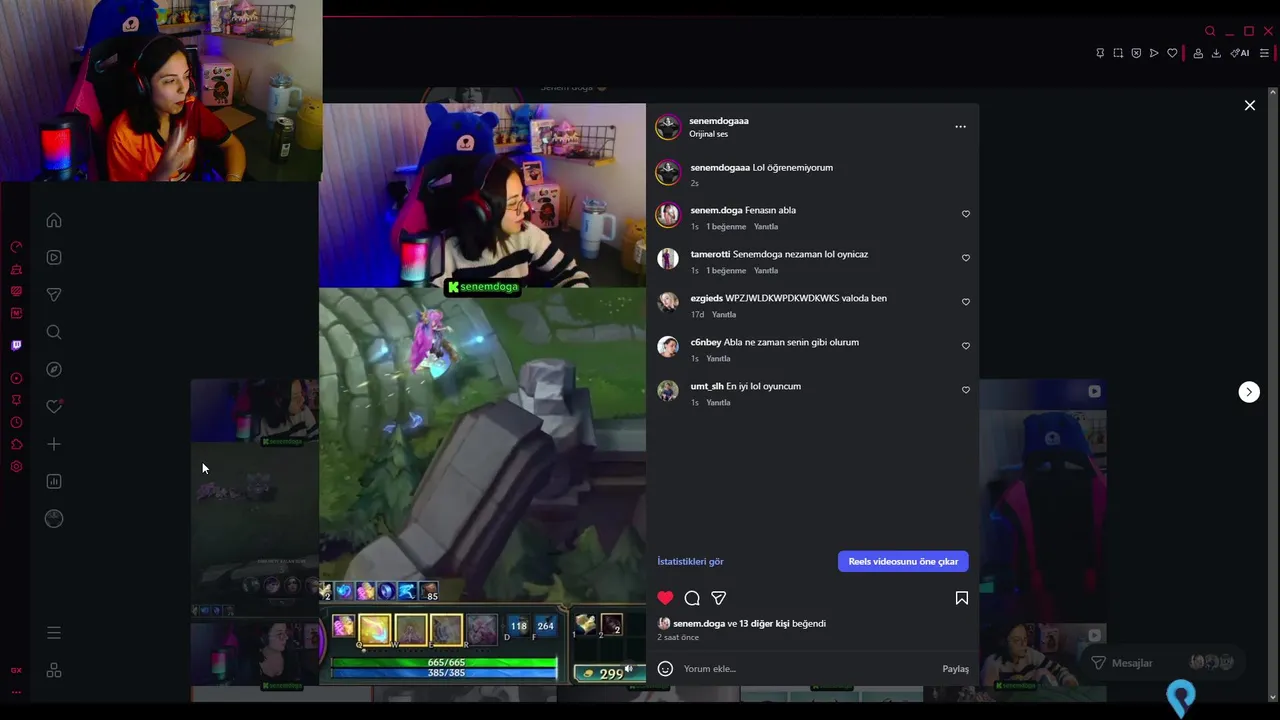Open three-dots options on the reel
Viewport: 1280px width, 720px height.
960,127
